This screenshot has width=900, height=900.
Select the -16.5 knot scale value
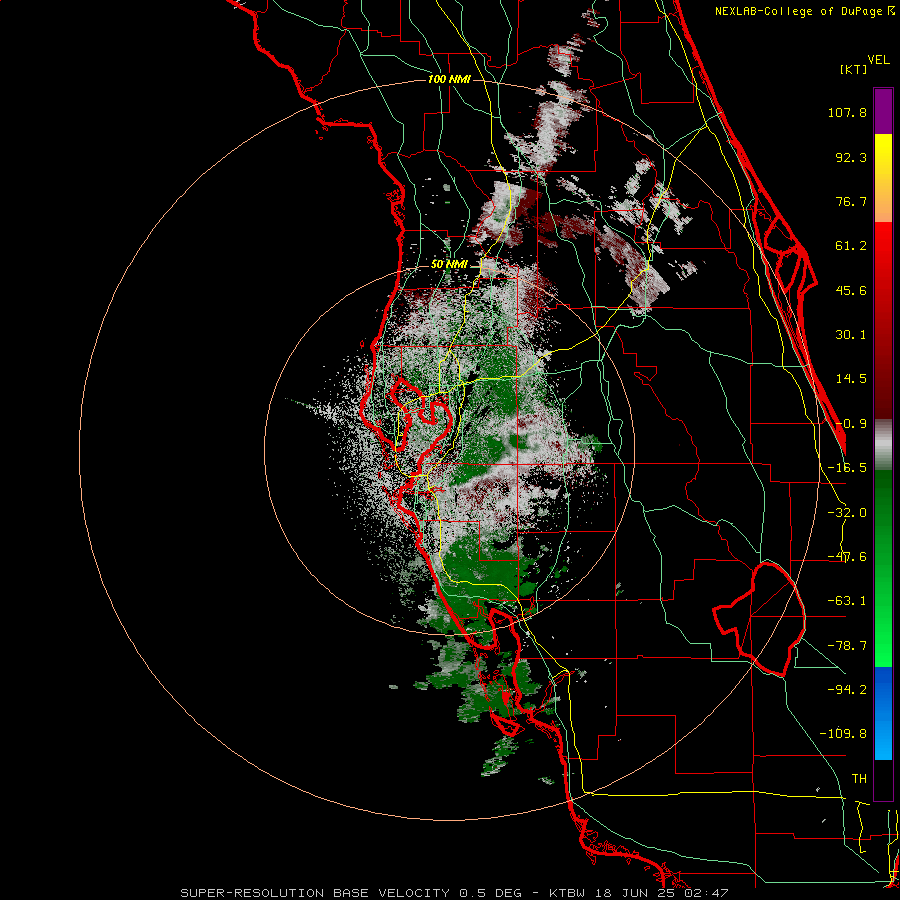[847, 468]
